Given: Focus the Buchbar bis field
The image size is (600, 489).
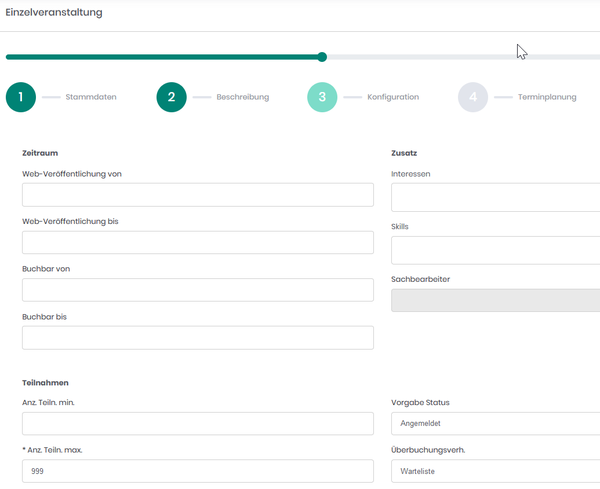Looking at the screenshot, I should (198, 338).
